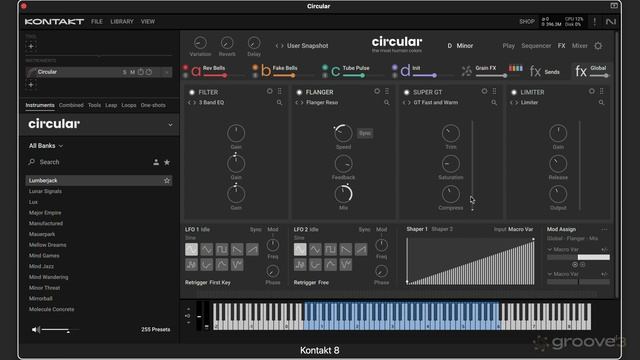Toggle layer c Tube Pulse power
The image size is (640, 360).
click(325, 67)
